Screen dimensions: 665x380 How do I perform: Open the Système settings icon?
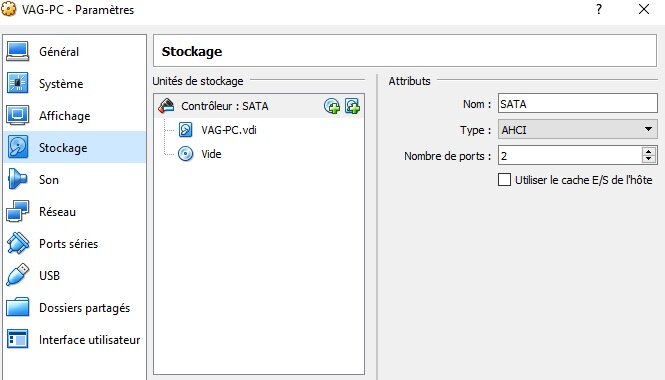(17, 83)
